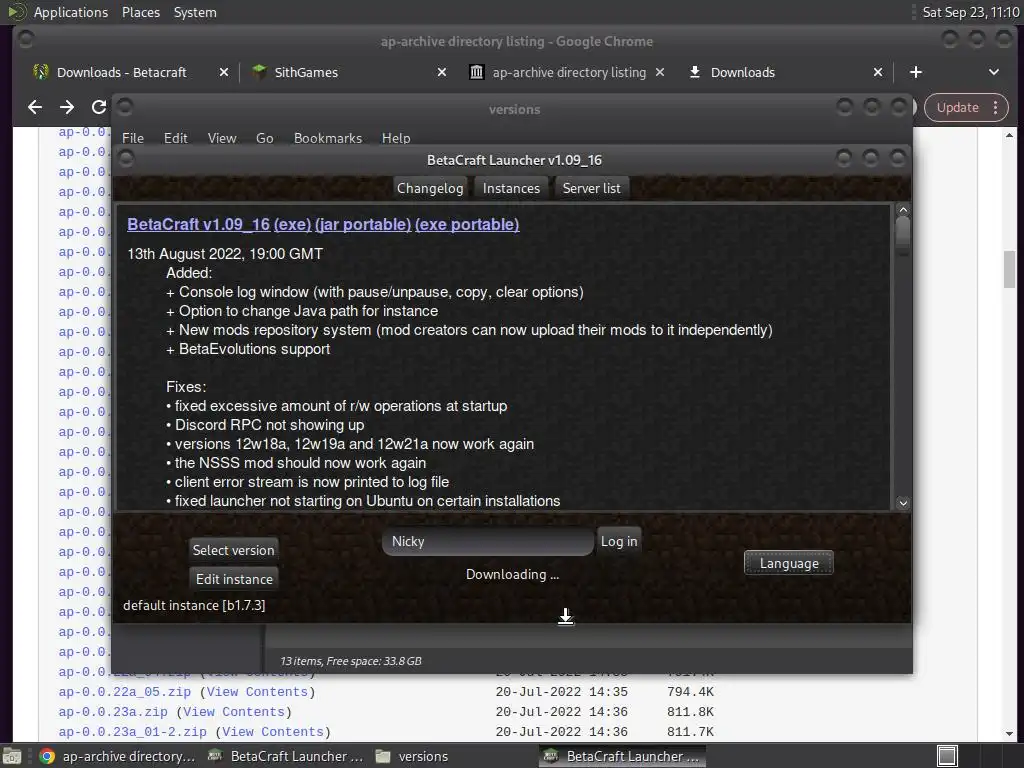The width and height of the screenshot is (1024, 768).
Task: Click the Edit instance button
Action: tap(234, 579)
